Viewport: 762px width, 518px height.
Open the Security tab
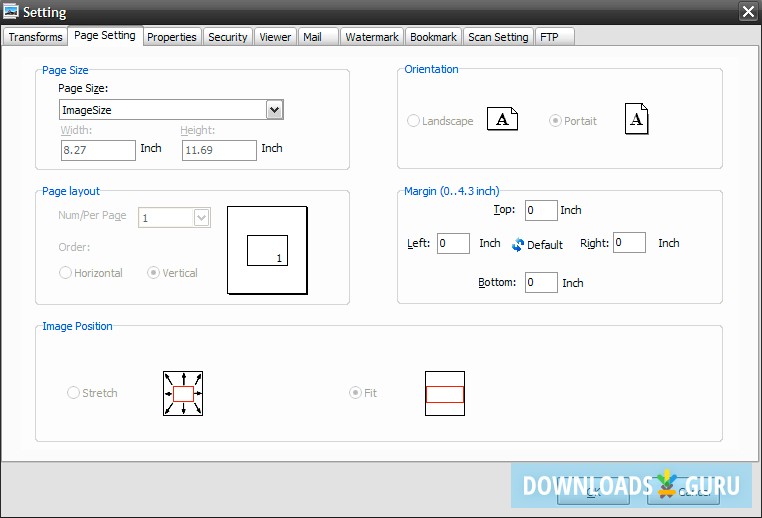tap(227, 37)
